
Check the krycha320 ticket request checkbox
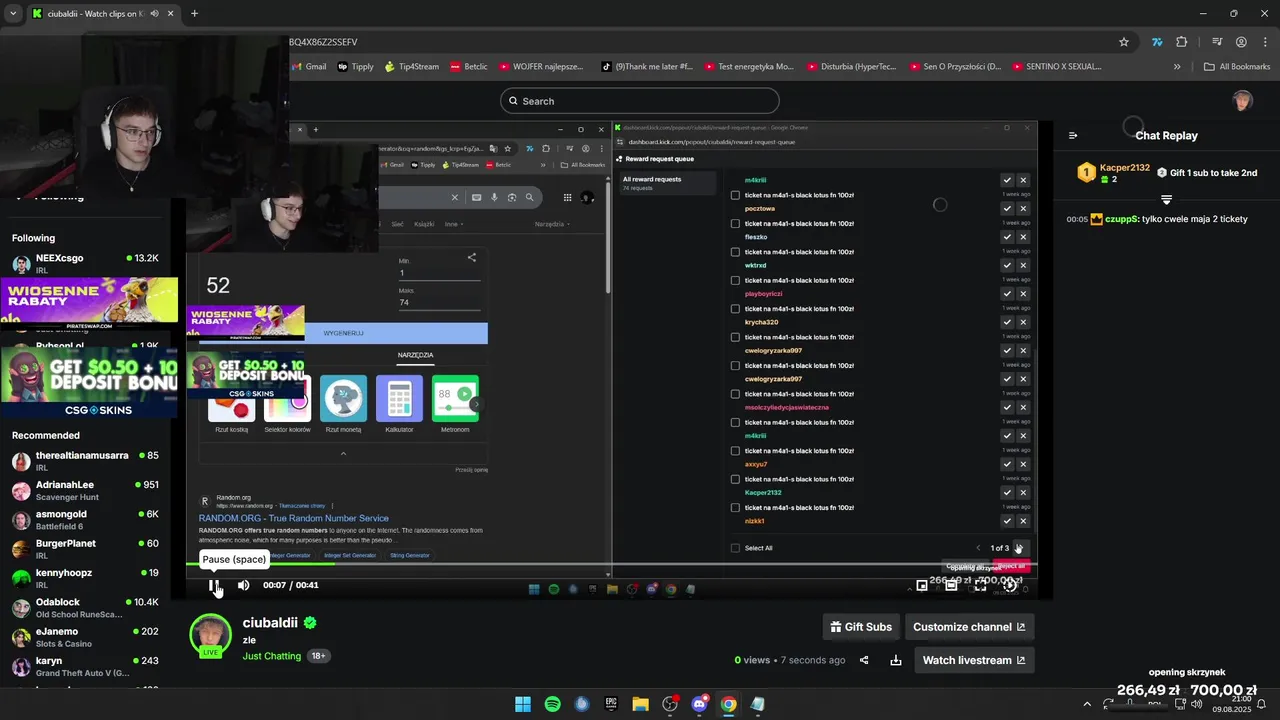pos(735,309)
